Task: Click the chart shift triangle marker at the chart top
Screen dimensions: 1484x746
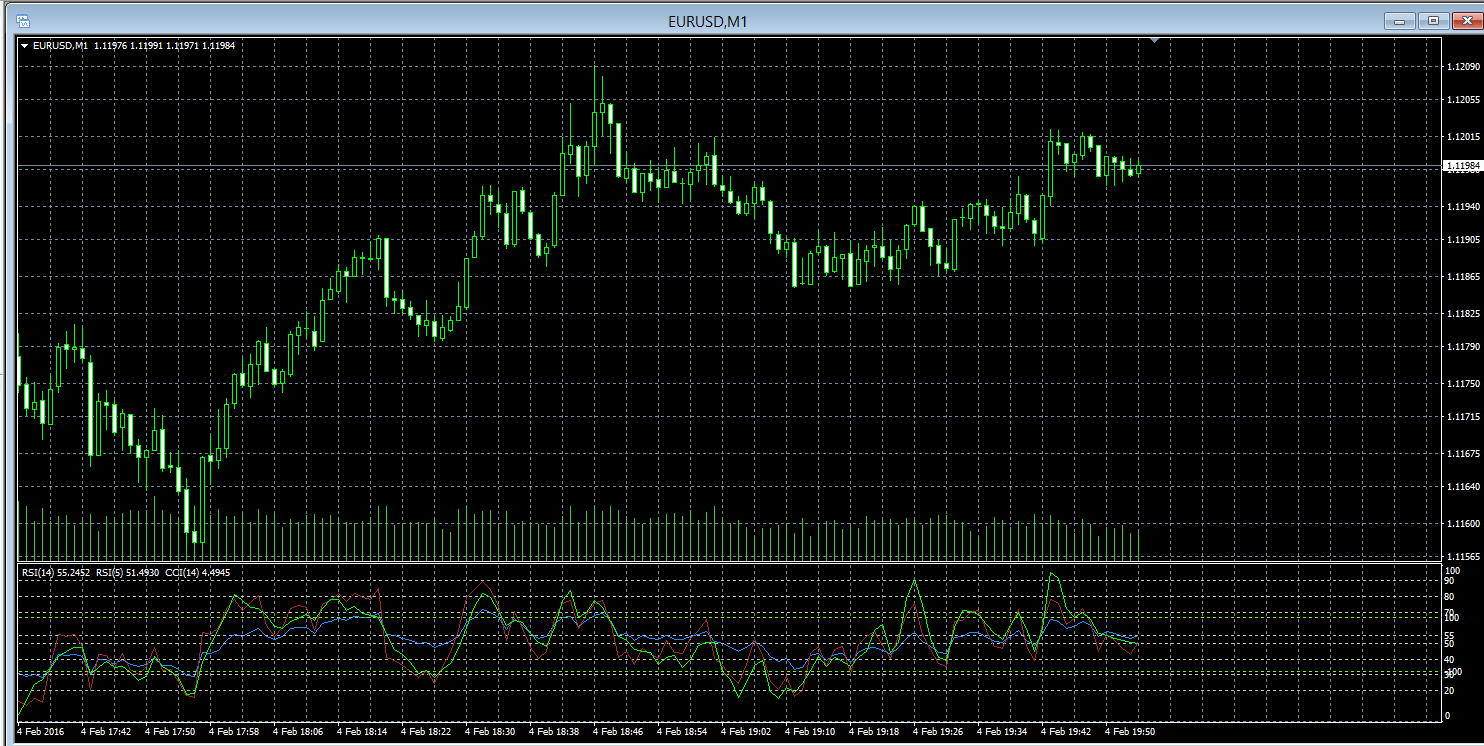Action: pyautogui.click(x=1155, y=41)
